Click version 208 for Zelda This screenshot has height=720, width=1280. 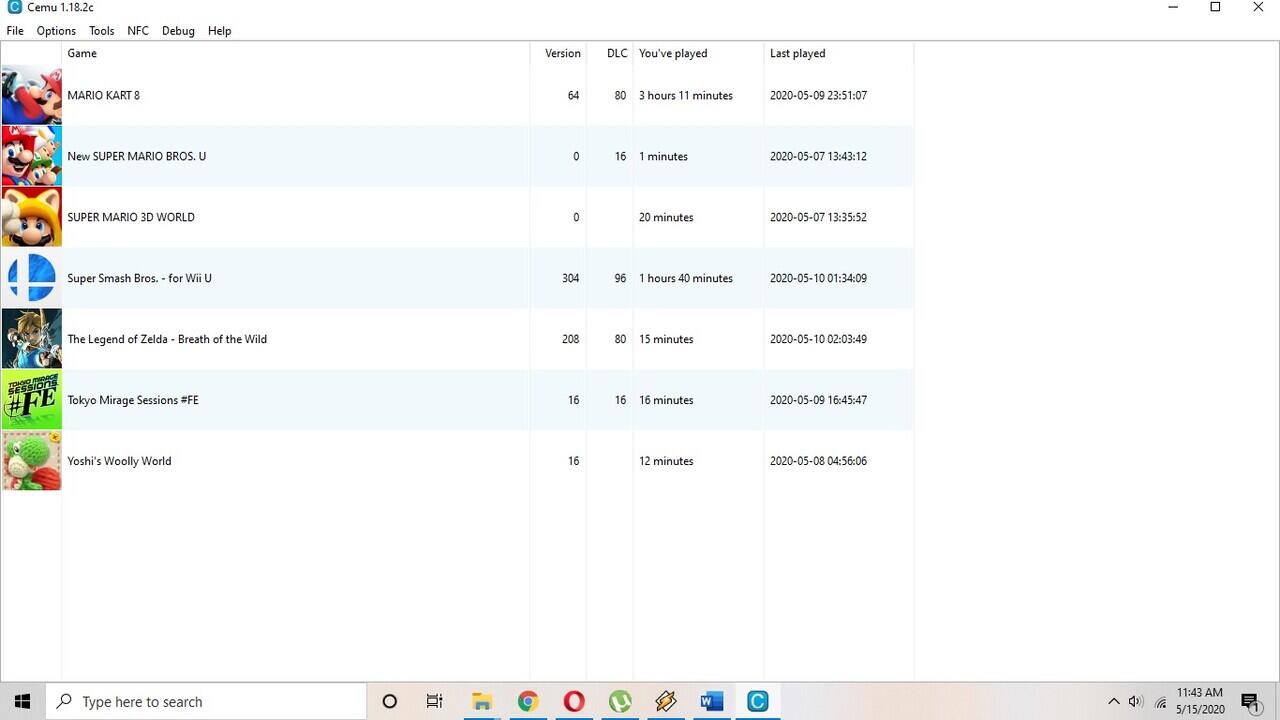(x=570, y=340)
